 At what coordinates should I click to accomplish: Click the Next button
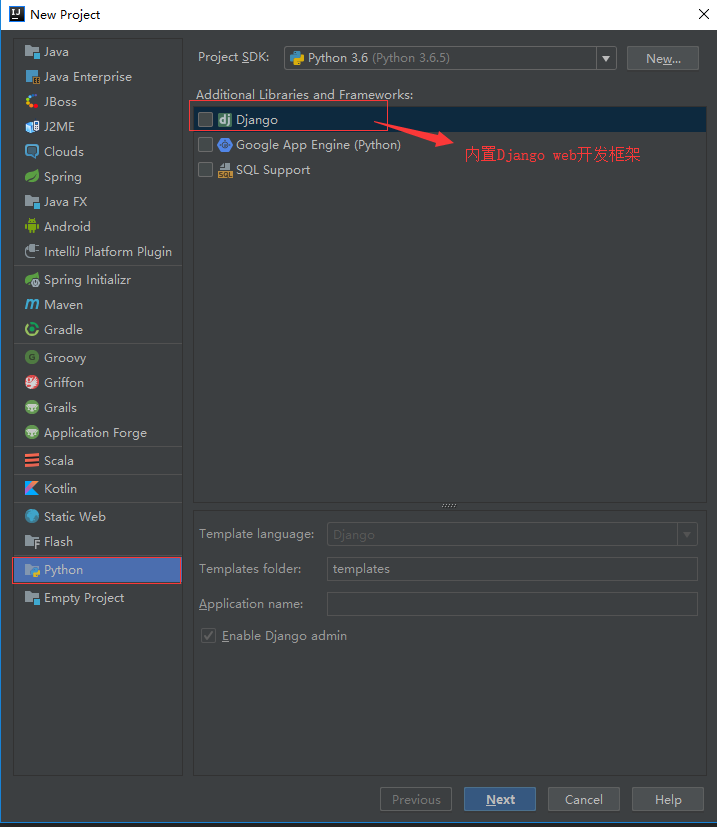(x=500, y=799)
